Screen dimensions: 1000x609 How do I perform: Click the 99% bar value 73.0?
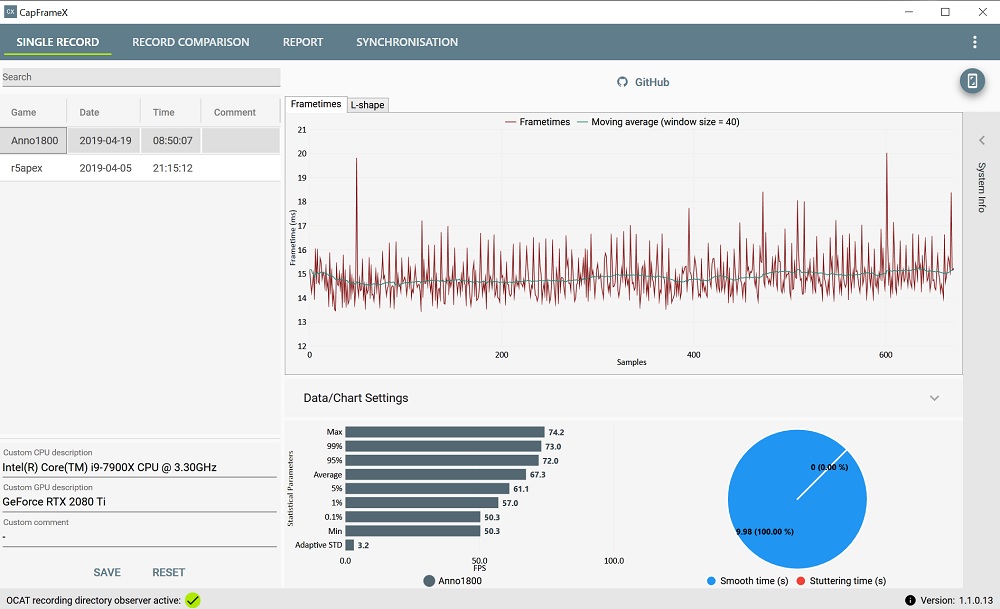tap(553, 446)
